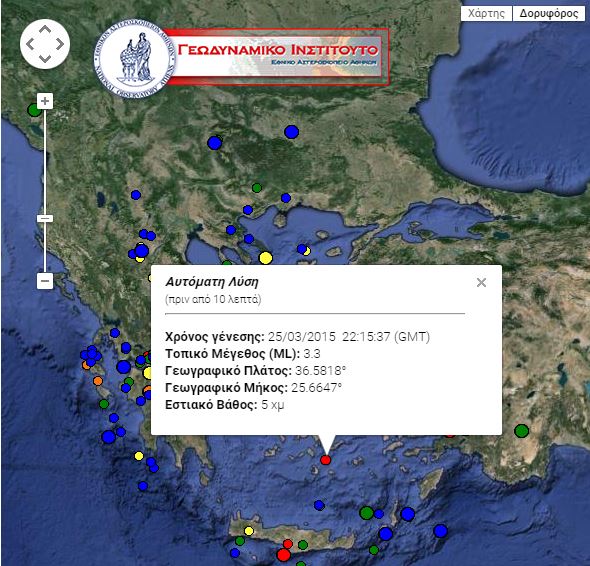
Task: Click the text (πριν από 10 λεπτά)
Action: point(213,299)
